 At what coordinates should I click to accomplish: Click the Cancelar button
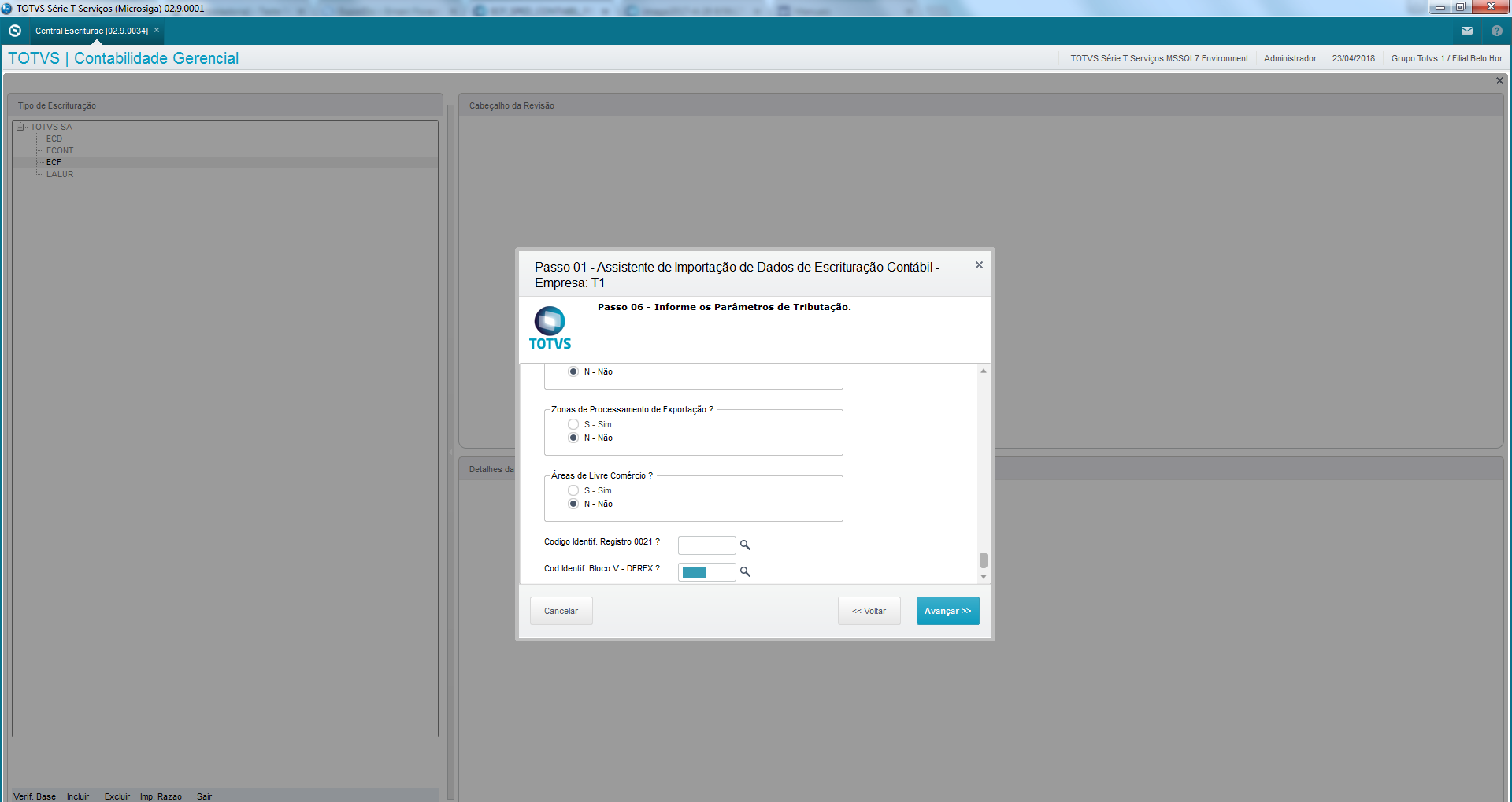pos(561,611)
